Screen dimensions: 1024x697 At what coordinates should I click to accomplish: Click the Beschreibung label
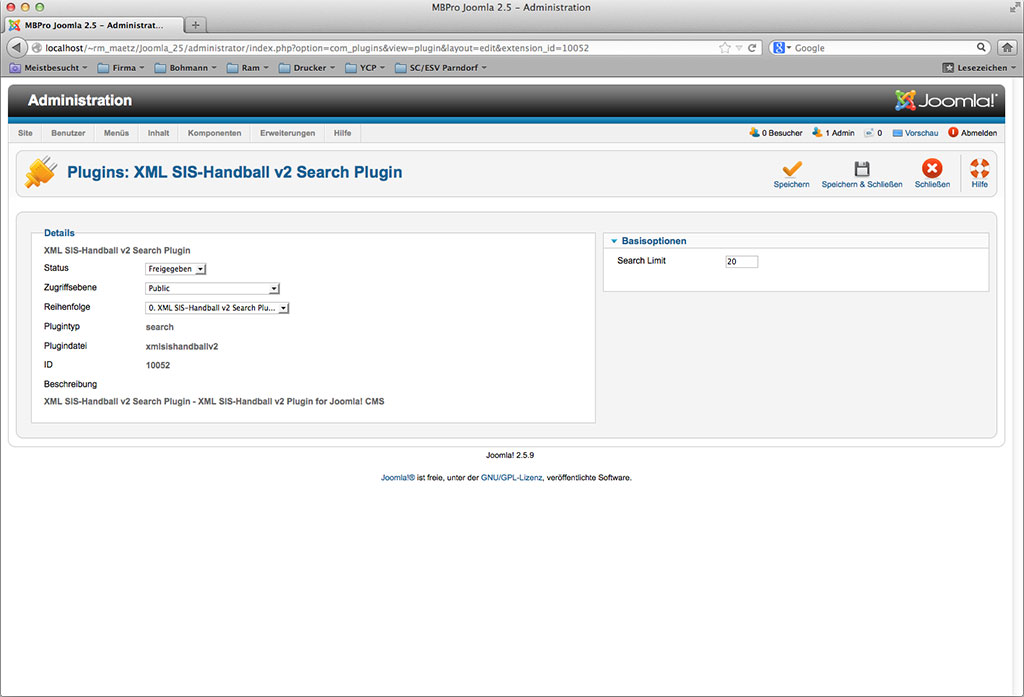70,384
